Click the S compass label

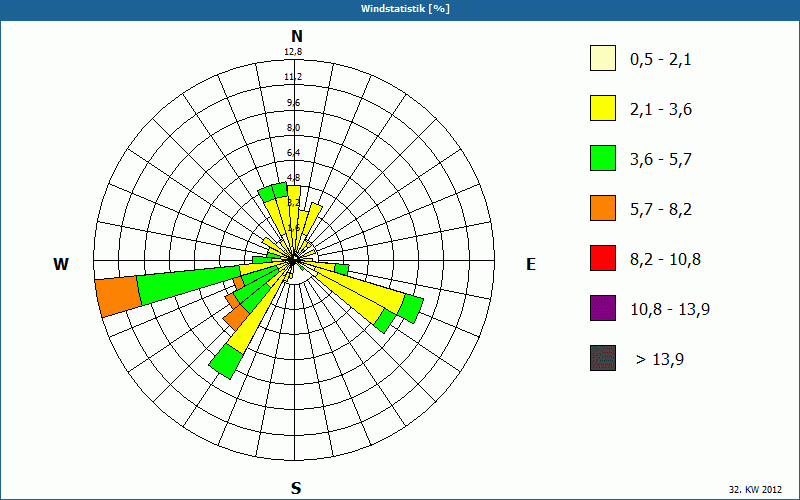pyautogui.click(x=296, y=489)
